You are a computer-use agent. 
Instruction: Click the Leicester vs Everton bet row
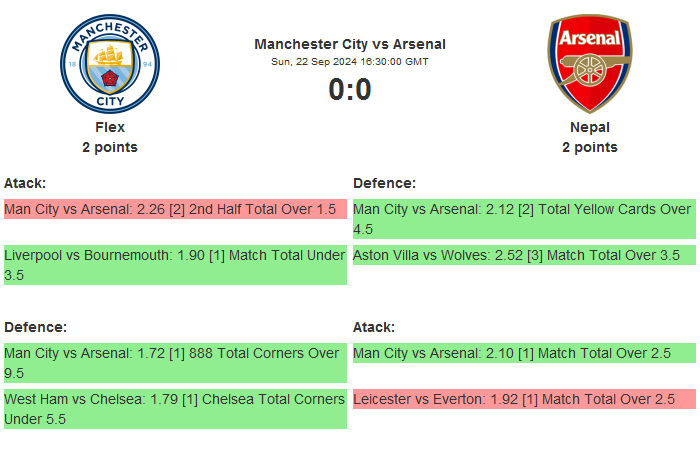tap(523, 399)
